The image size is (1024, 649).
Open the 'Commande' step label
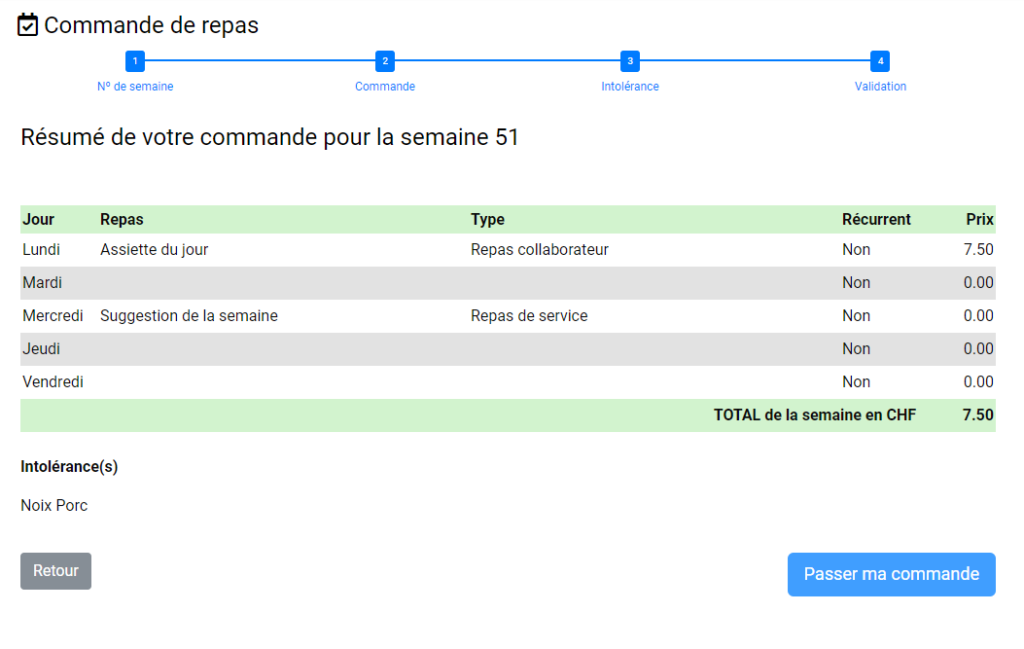[x=385, y=86]
